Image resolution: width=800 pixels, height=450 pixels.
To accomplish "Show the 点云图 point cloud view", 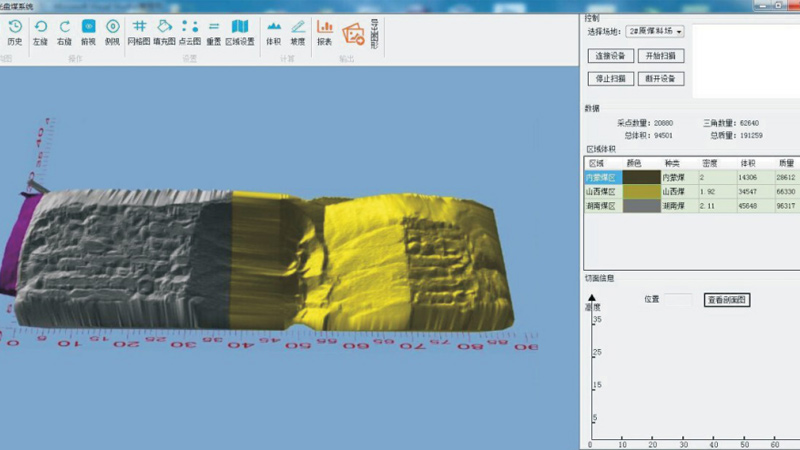I will point(189,32).
